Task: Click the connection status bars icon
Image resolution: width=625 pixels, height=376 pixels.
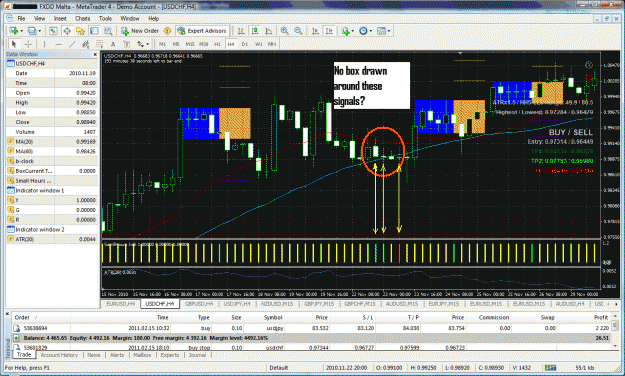Action: click(x=550, y=368)
